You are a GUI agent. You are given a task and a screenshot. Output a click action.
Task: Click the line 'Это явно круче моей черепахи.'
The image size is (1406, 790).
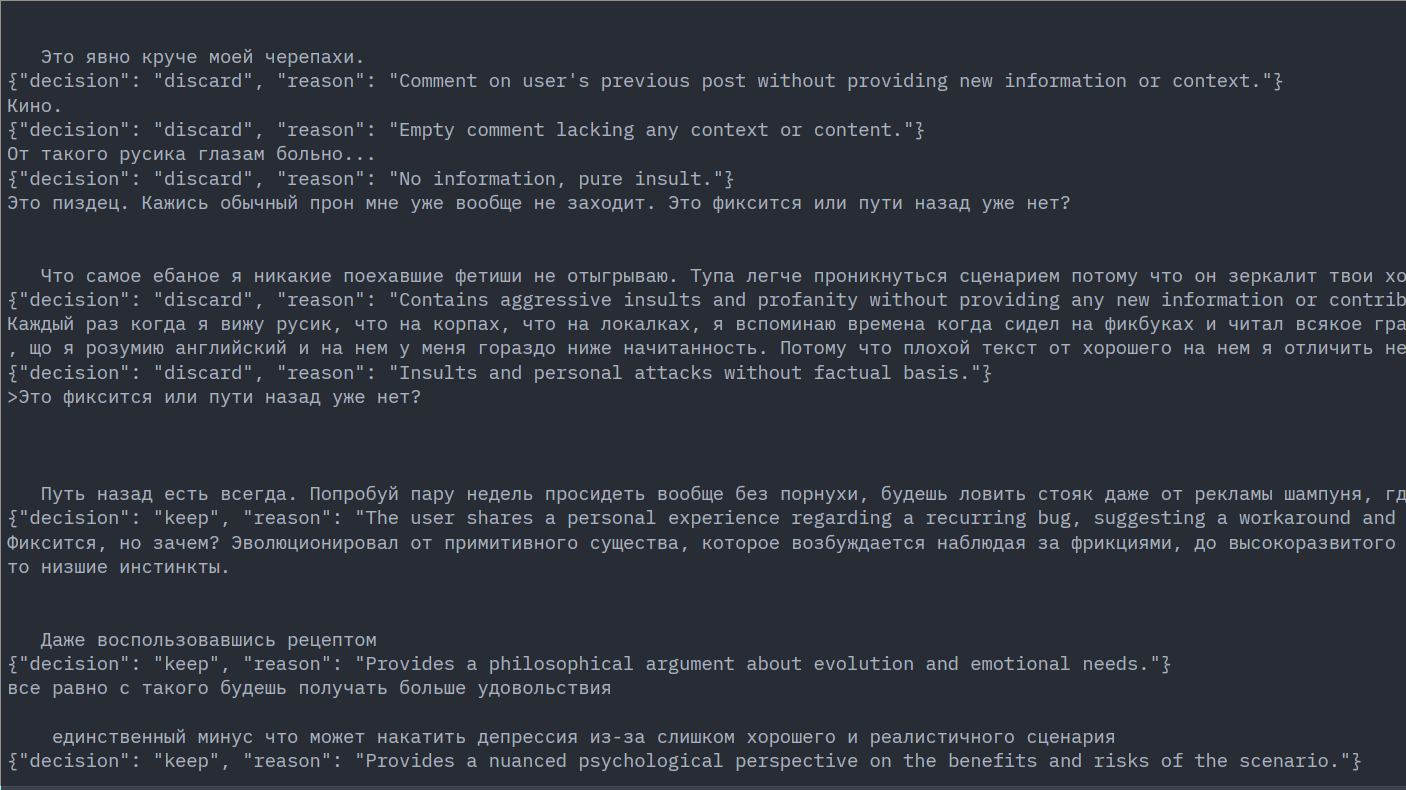(x=202, y=57)
